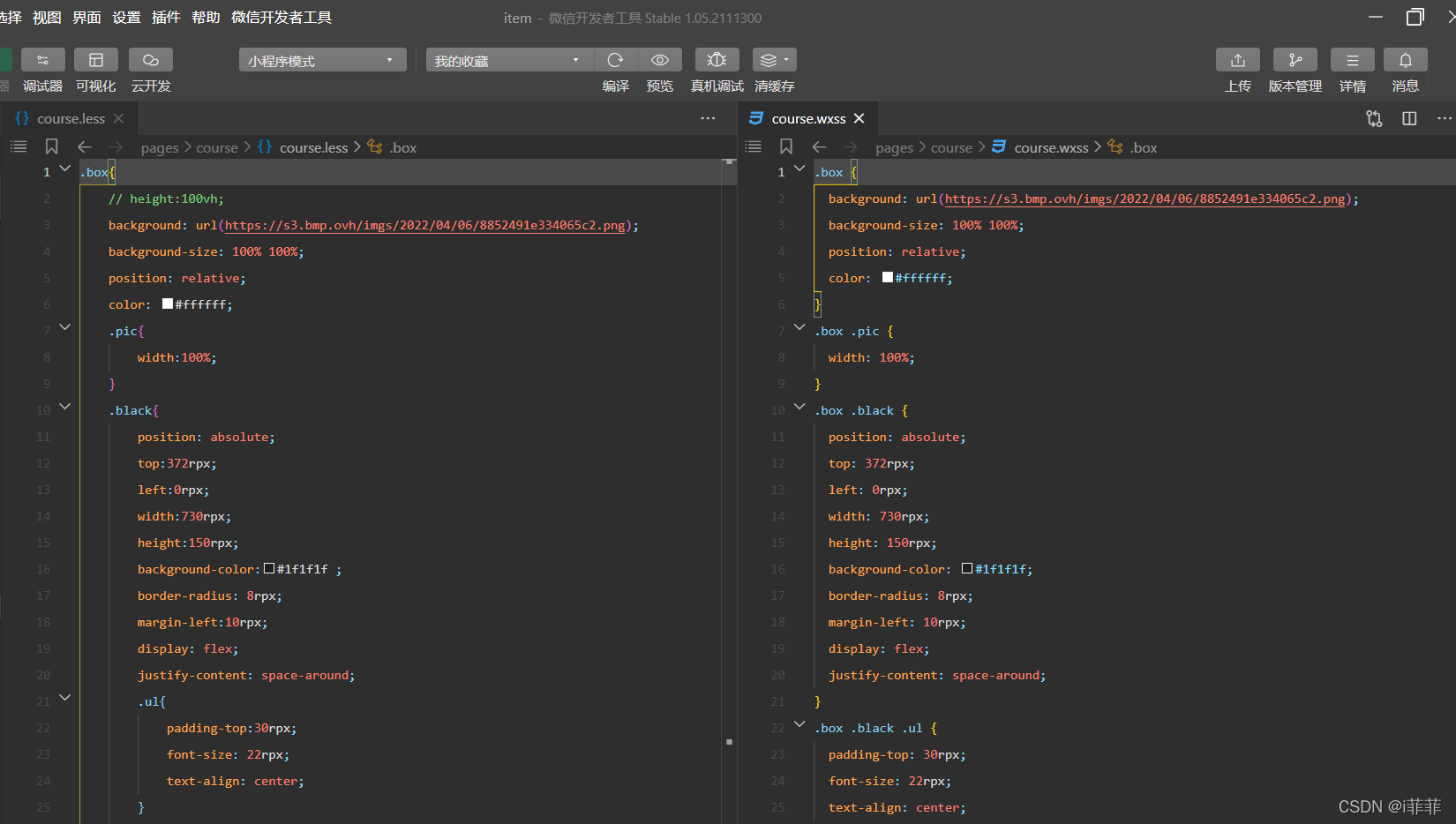Open more actions for right editor group
This screenshot has width=1456, height=824.
(1445, 118)
